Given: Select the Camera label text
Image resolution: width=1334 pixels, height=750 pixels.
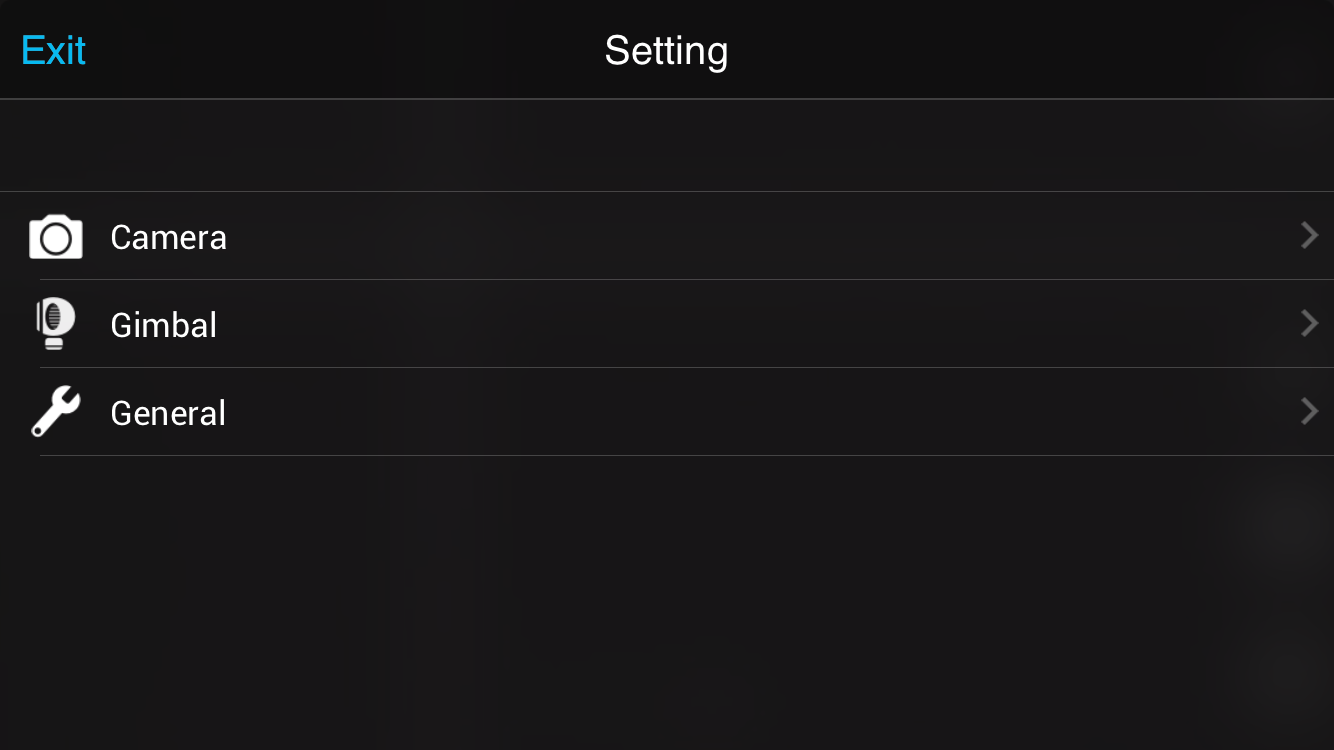Looking at the screenshot, I should (168, 238).
